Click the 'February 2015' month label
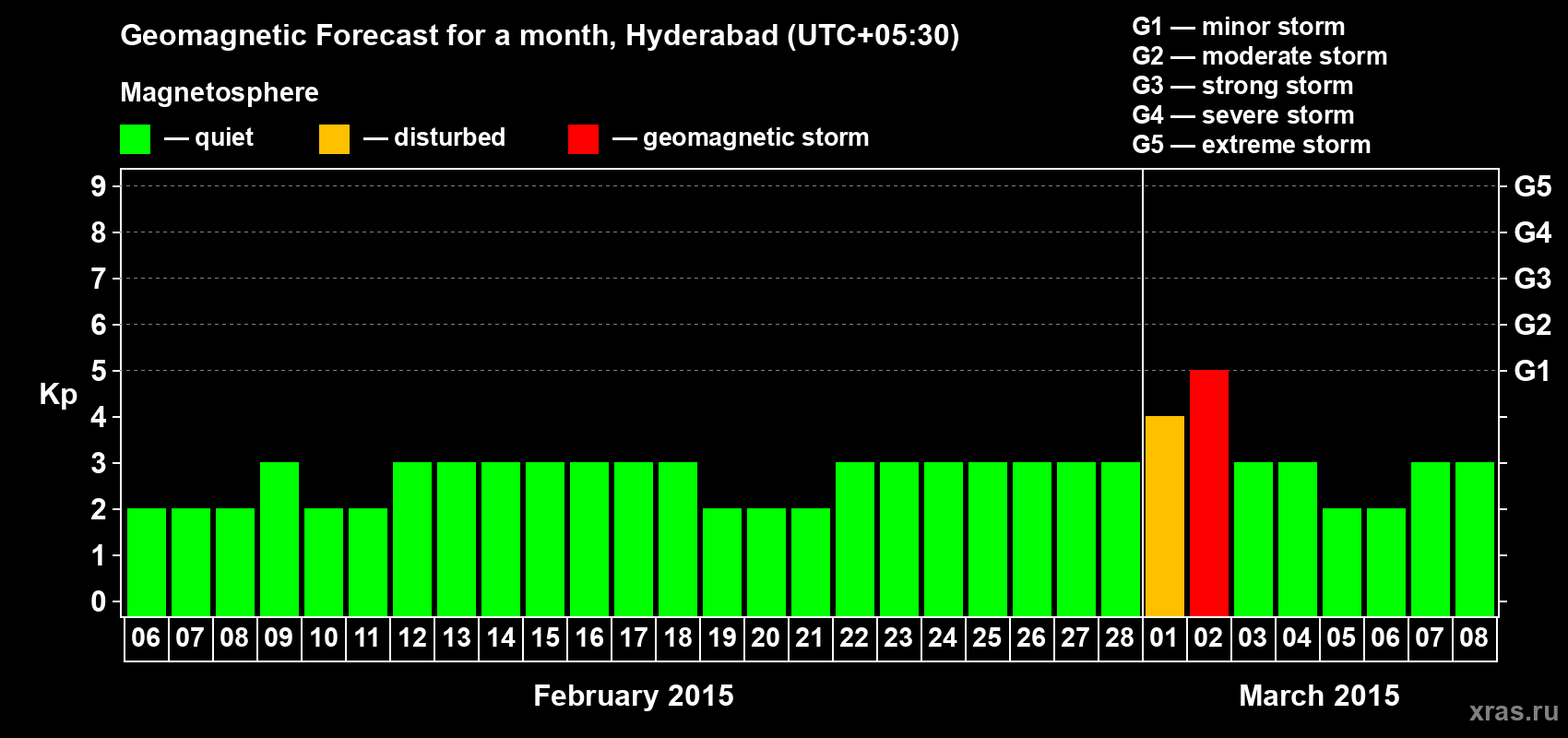Image resolution: width=1568 pixels, height=738 pixels. [634, 696]
